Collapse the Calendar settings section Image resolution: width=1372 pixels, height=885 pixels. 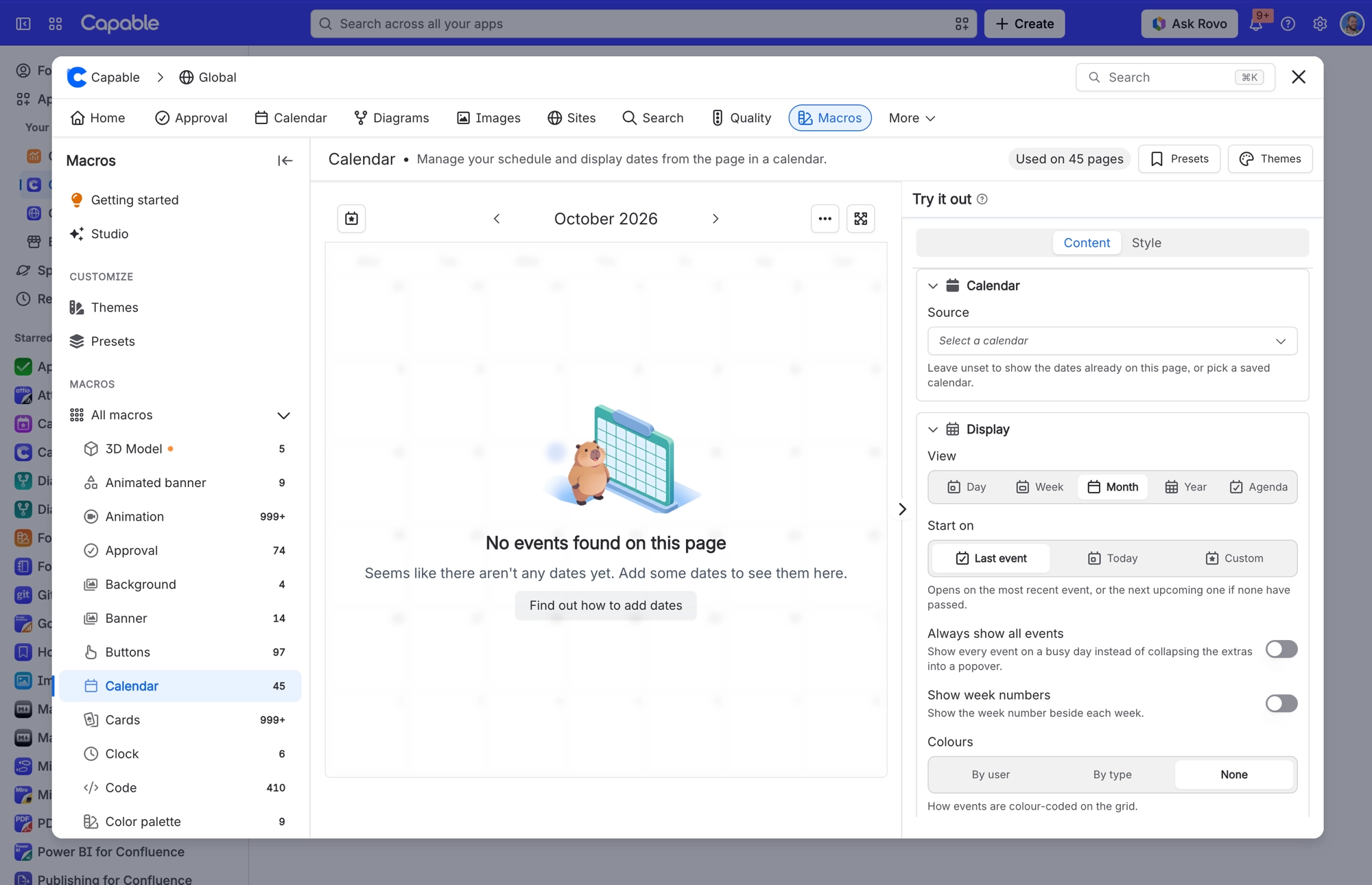pos(932,286)
